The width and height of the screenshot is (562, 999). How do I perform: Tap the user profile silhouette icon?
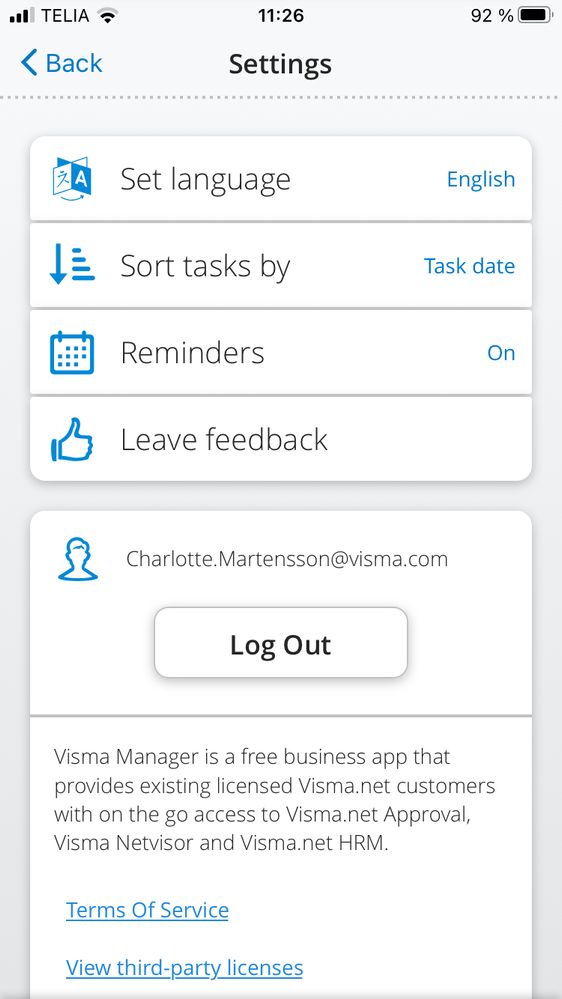78,559
